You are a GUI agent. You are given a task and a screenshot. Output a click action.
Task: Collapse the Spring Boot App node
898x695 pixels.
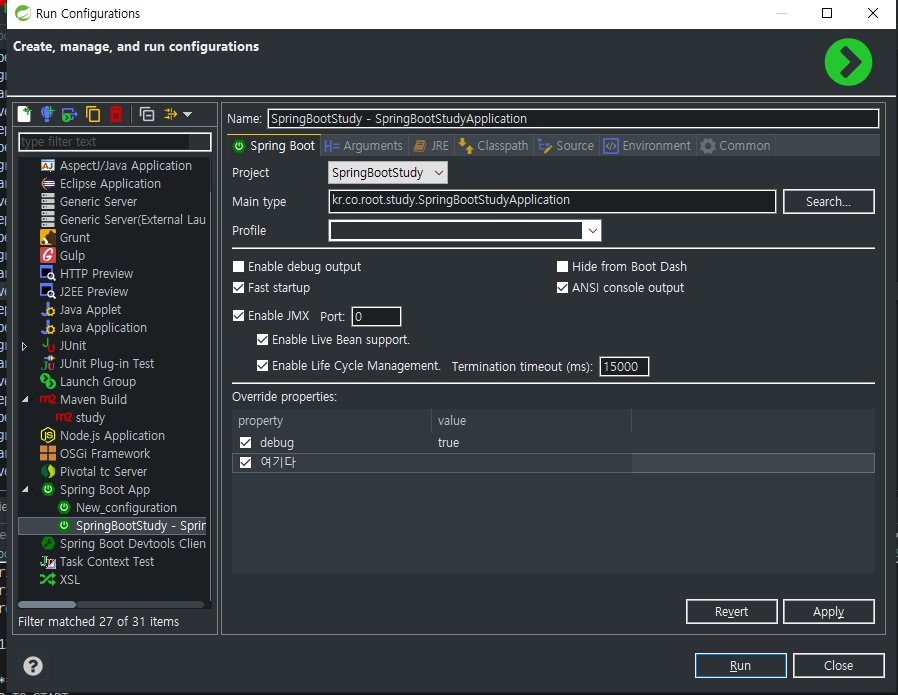point(25,489)
